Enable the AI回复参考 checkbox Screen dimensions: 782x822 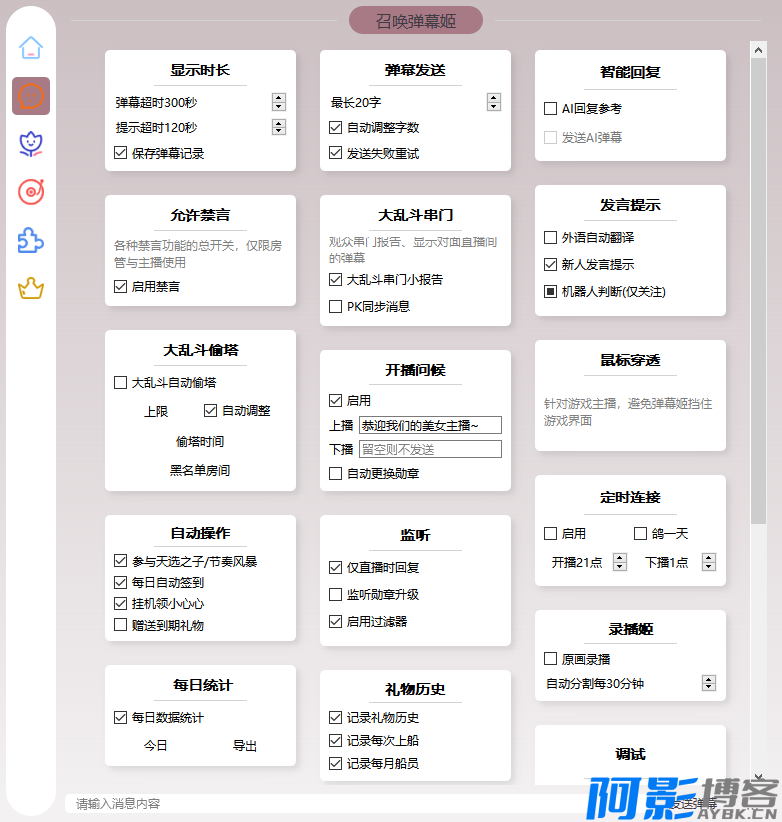(x=551, y=108)
